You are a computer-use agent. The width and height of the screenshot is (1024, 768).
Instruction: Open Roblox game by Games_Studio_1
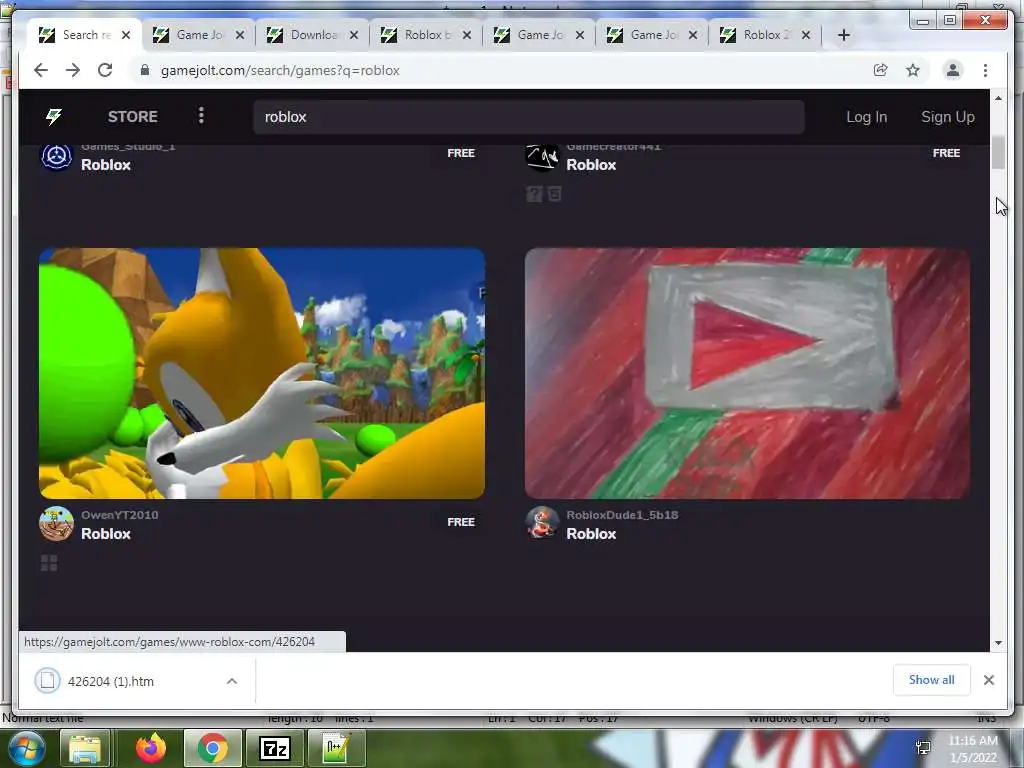coord(106,165)
